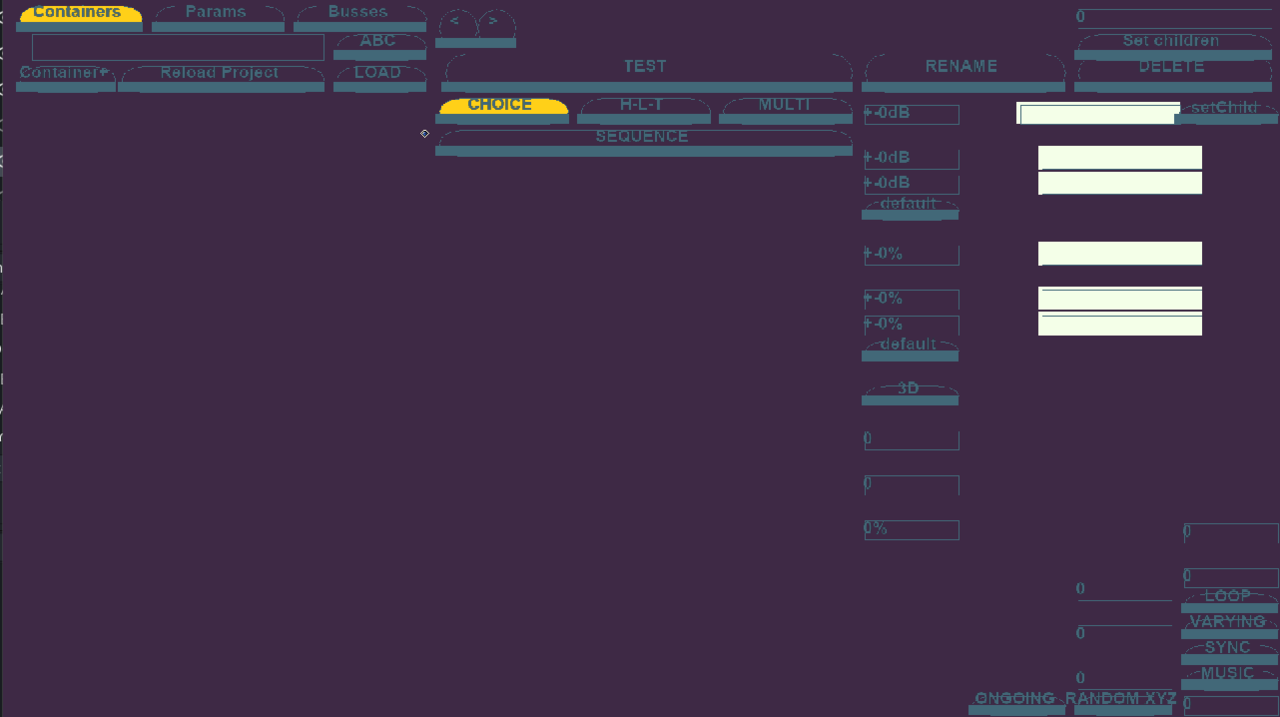Click the ABC sort button
The height and width of the screenshot is (717, 1280).
click(x=379, y=46)
